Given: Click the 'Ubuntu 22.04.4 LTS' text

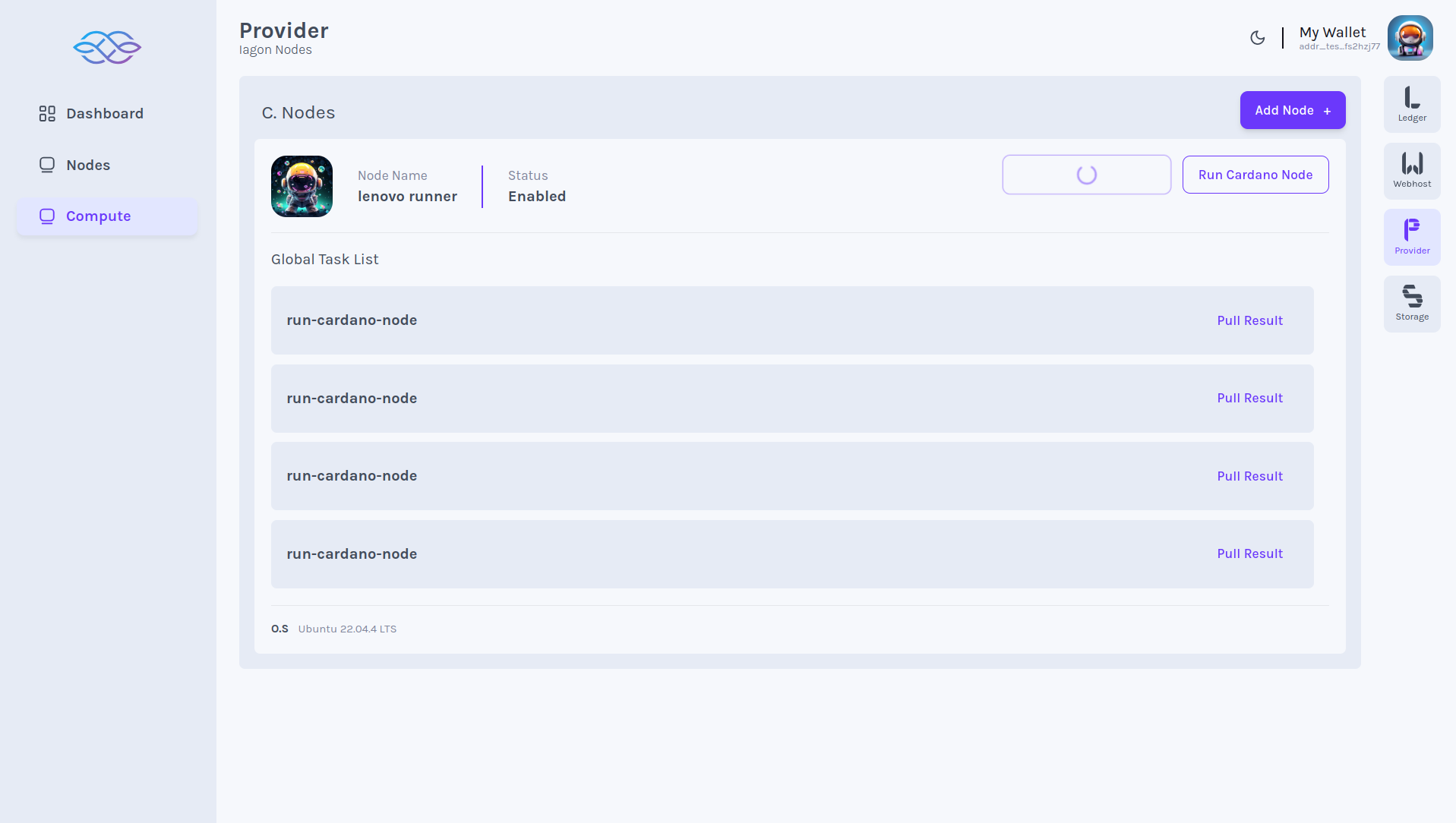Looking at the screenshot, I should coord(347,629).
